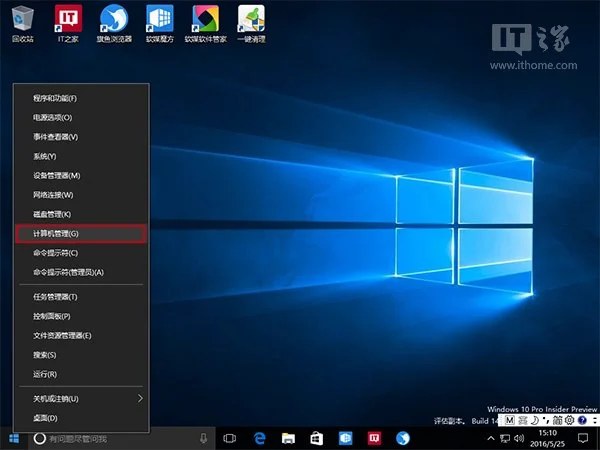Select 系统(Y) in the menu

[x=81, y=156]
